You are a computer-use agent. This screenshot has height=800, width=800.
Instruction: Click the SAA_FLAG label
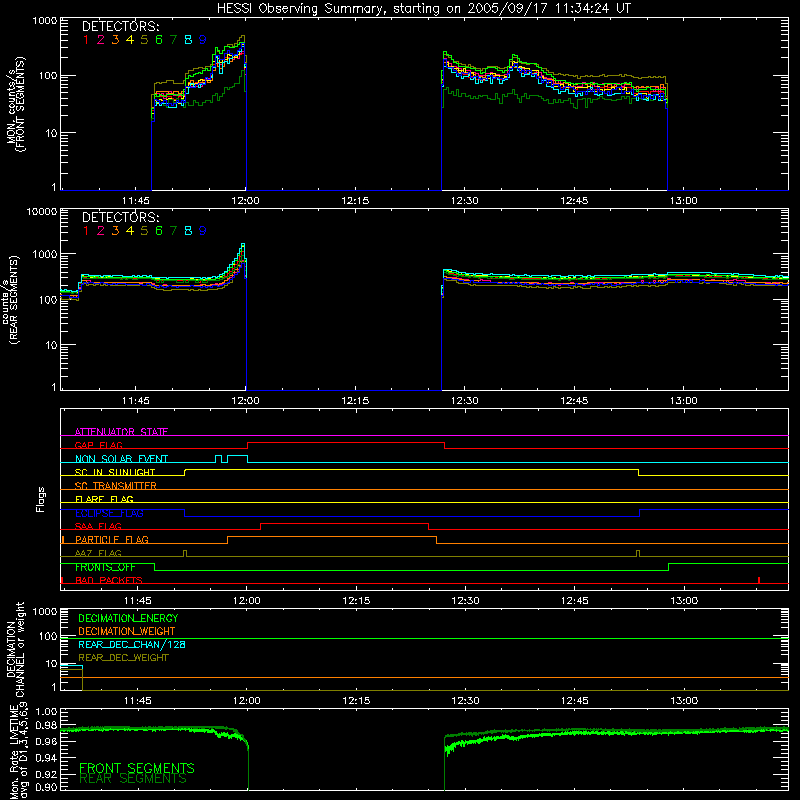(x=98, y=526)
